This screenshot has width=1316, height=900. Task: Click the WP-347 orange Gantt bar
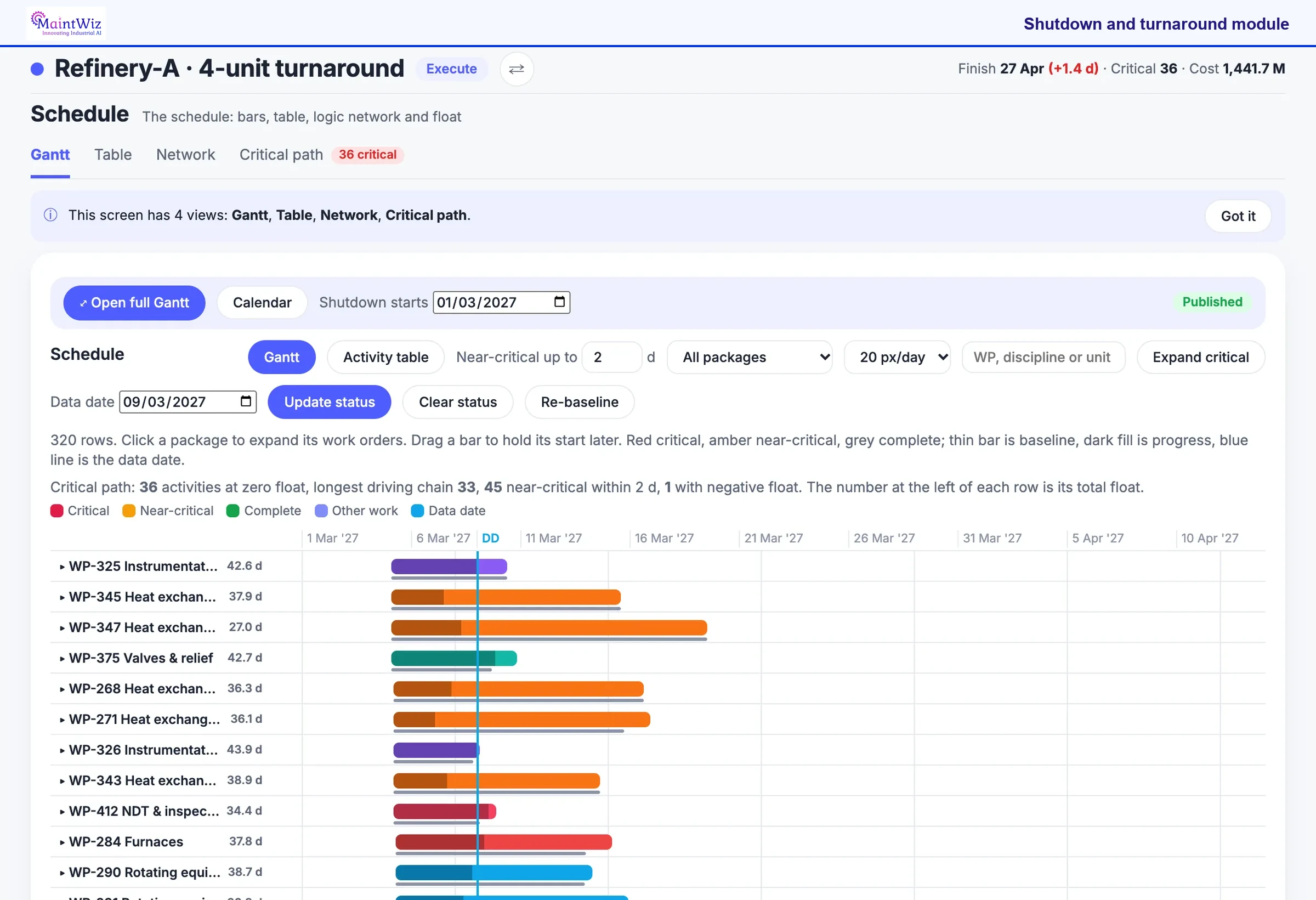tap(549, 627)
